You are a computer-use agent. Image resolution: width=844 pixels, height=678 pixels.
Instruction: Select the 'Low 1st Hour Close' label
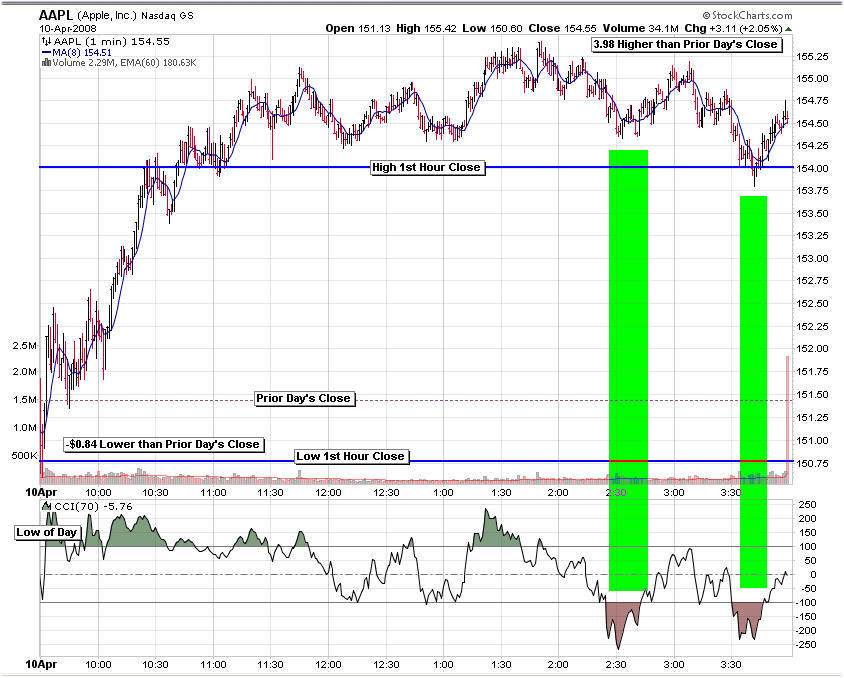(x=350, y=456)
